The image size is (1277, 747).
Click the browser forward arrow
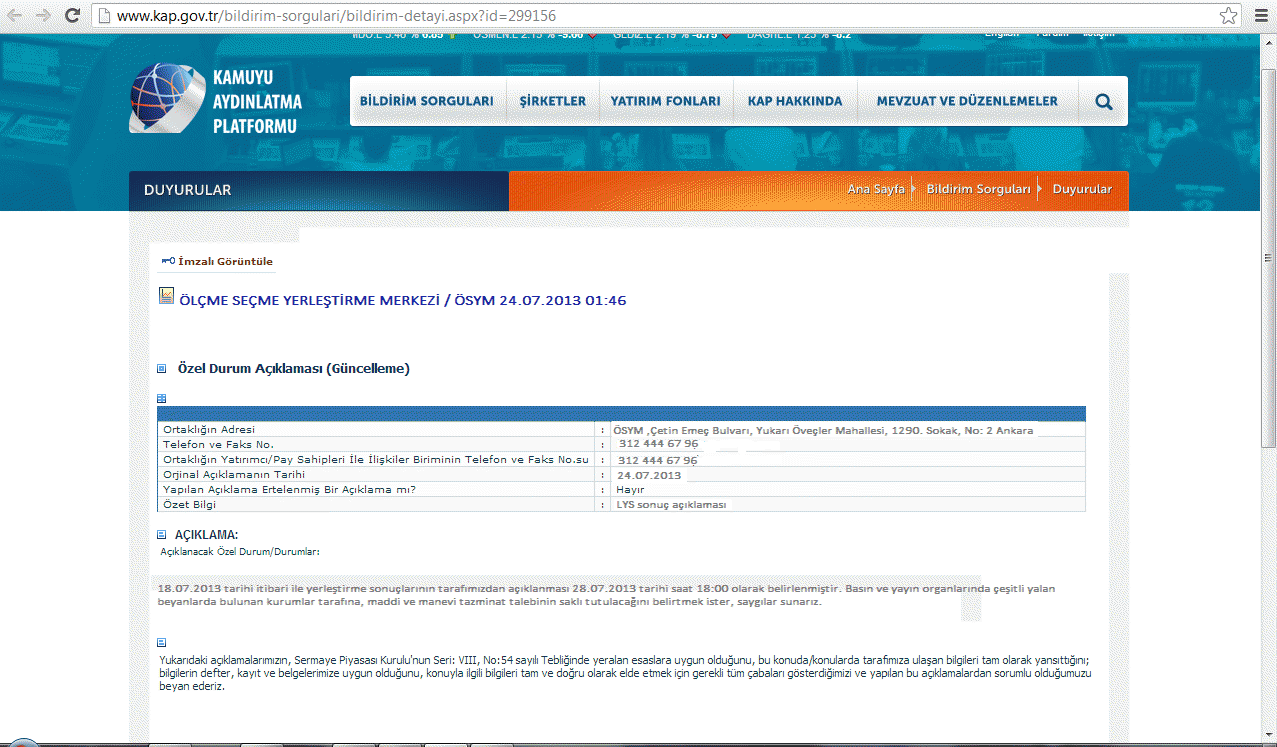pyautogui.click(x=43, y=16)
